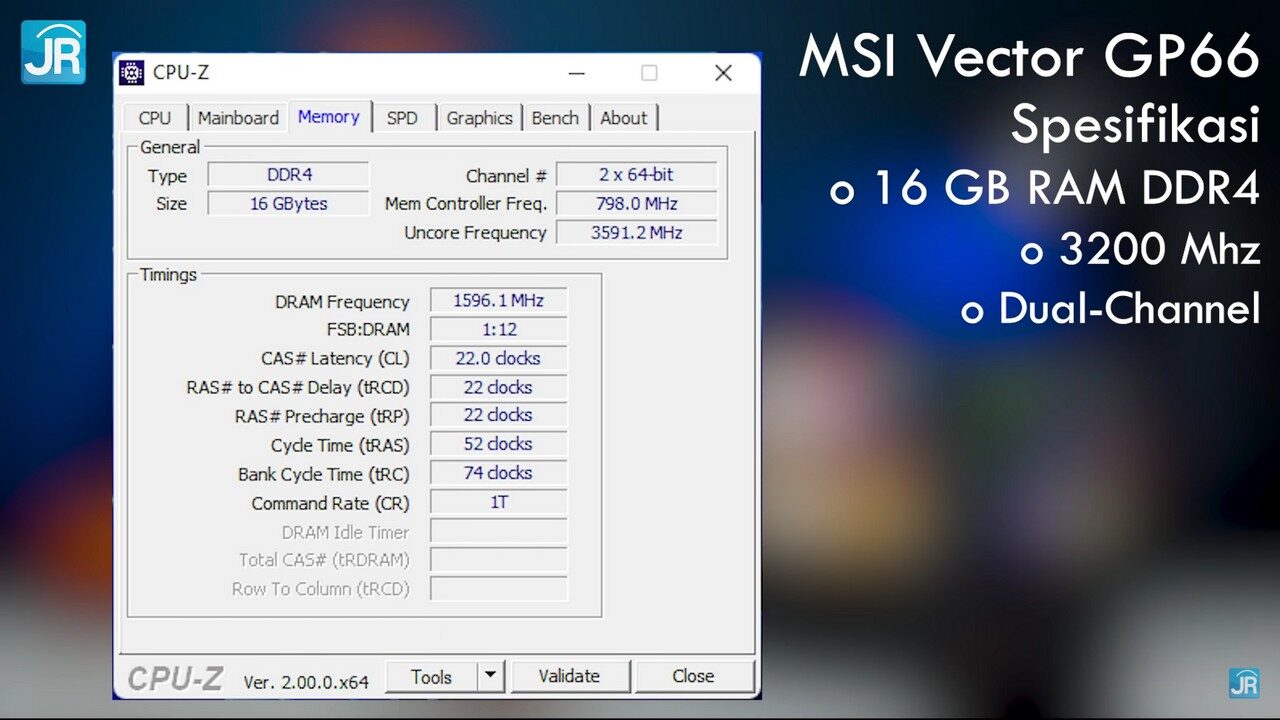
Task: Switch to the SPD tab
Action: (x=404, y=117)
